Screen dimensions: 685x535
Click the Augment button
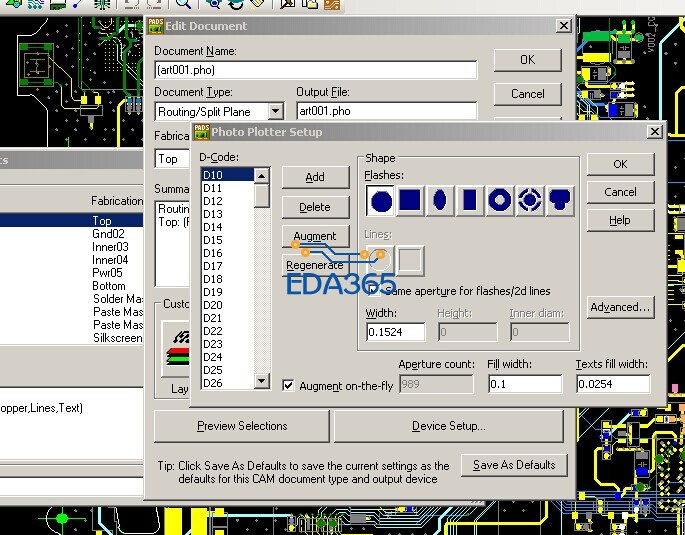[315, 236]
